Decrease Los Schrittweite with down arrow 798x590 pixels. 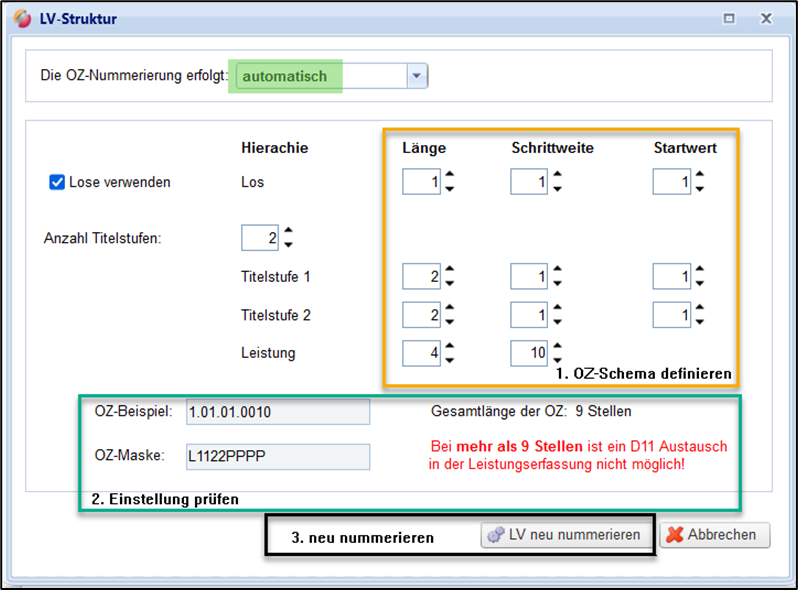coord(557,189)
